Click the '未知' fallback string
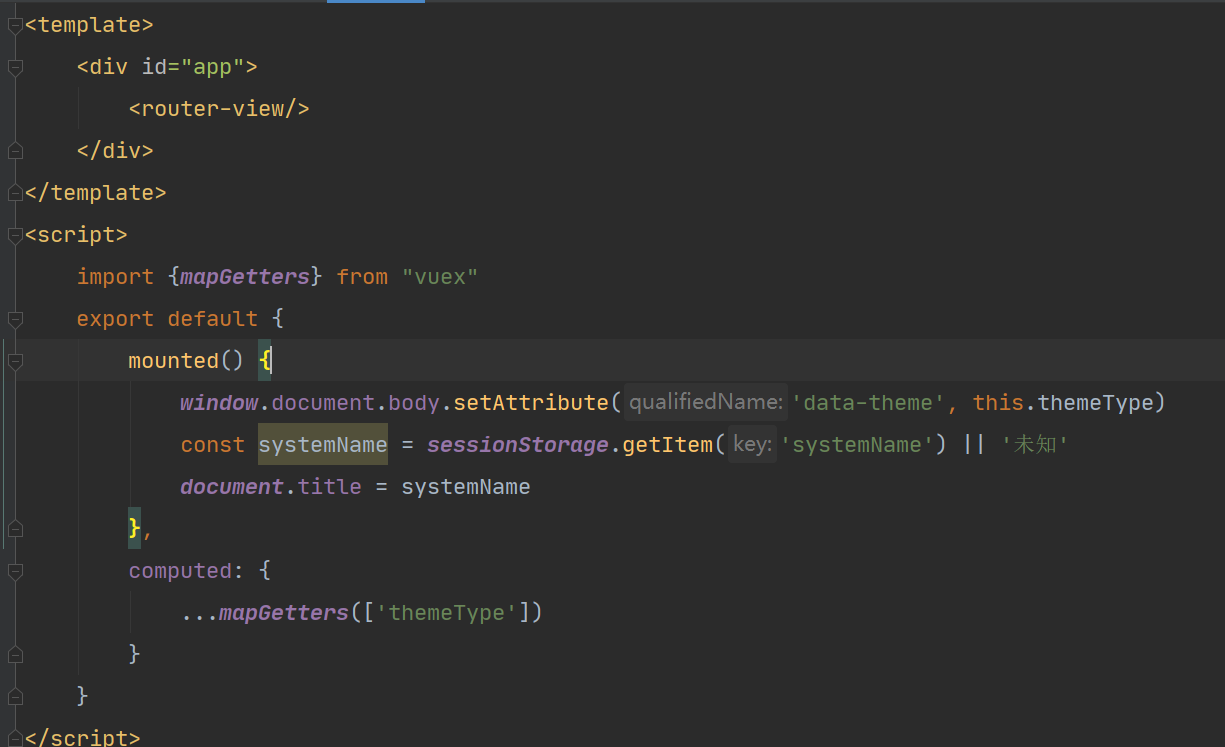The width and height of the screenshot is (1225, 747). pyautogui.click(x=1035, y=445)
